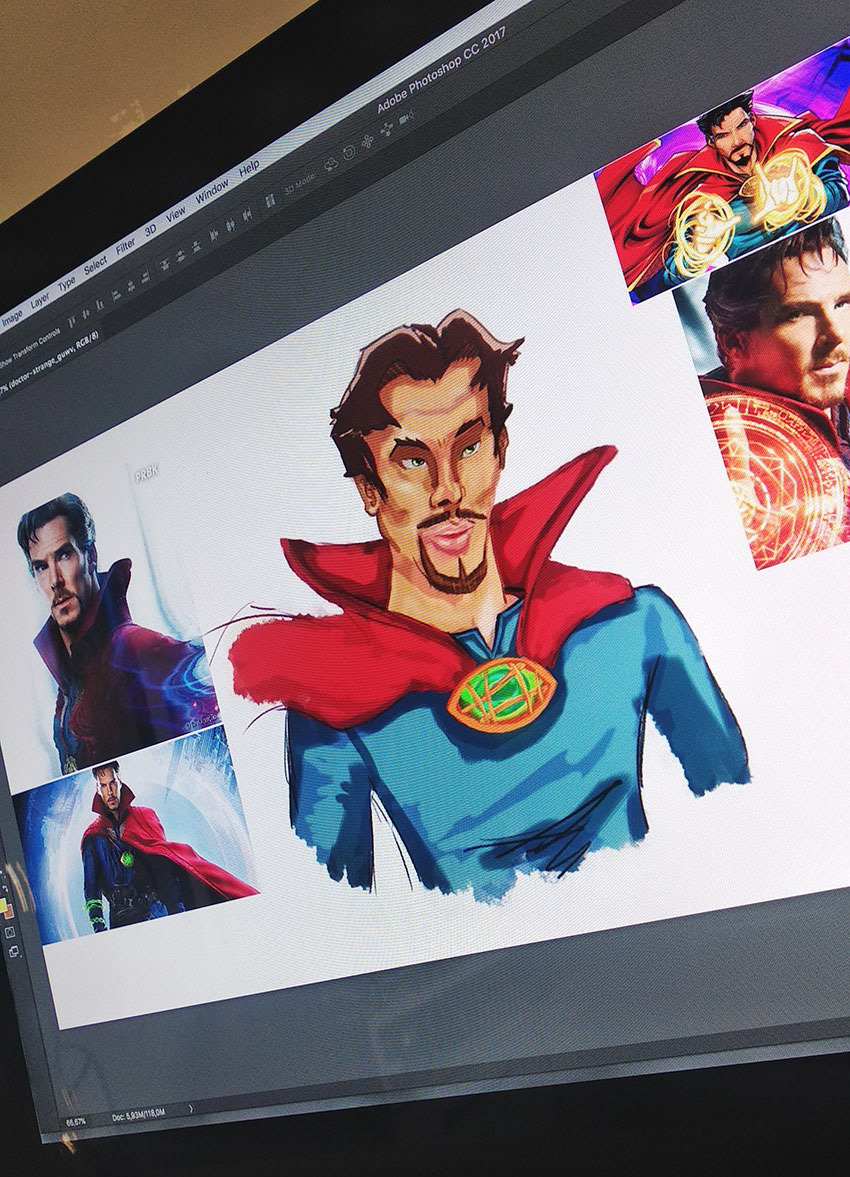Click Distribute Bottom Edges icon
Image resolution: width=850 pixels, height=1177 pixels.
pyautogui.click(x=196, y=246)
